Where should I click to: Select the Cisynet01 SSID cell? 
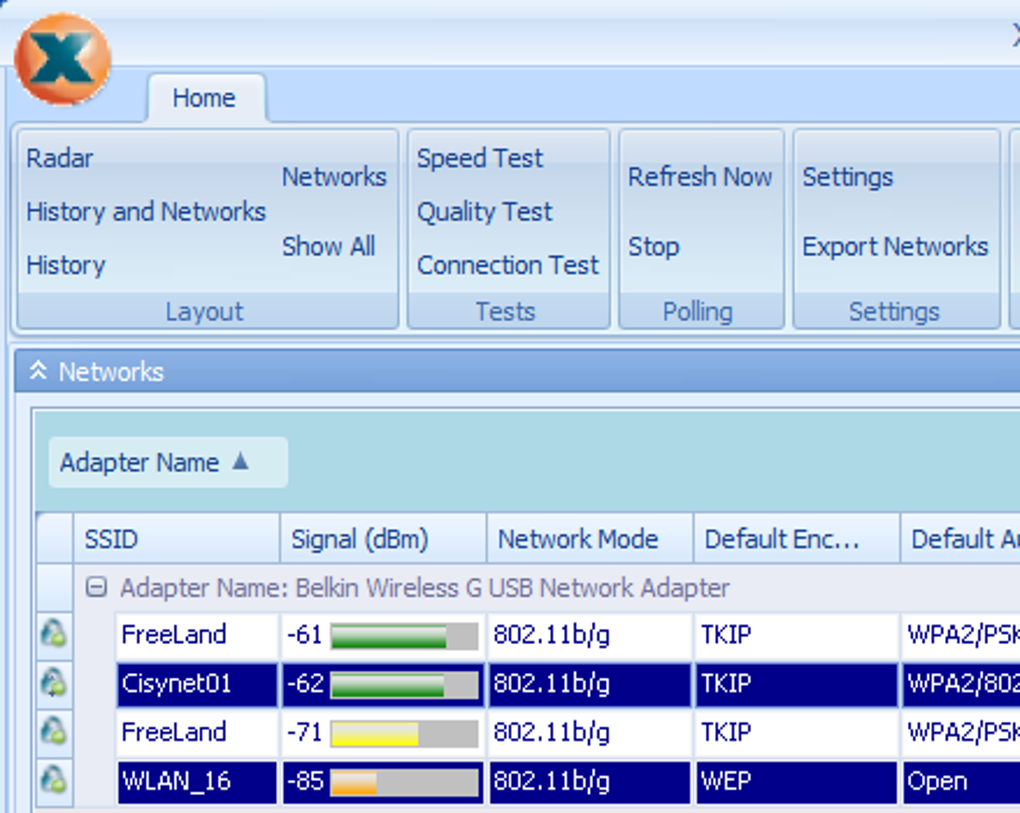pos(197,684)
